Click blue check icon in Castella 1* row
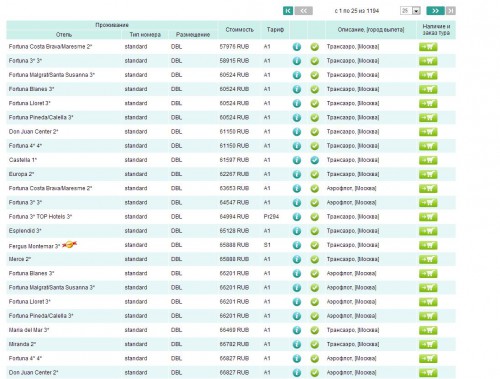Screen dimensions: 500x379 point(315,160)
